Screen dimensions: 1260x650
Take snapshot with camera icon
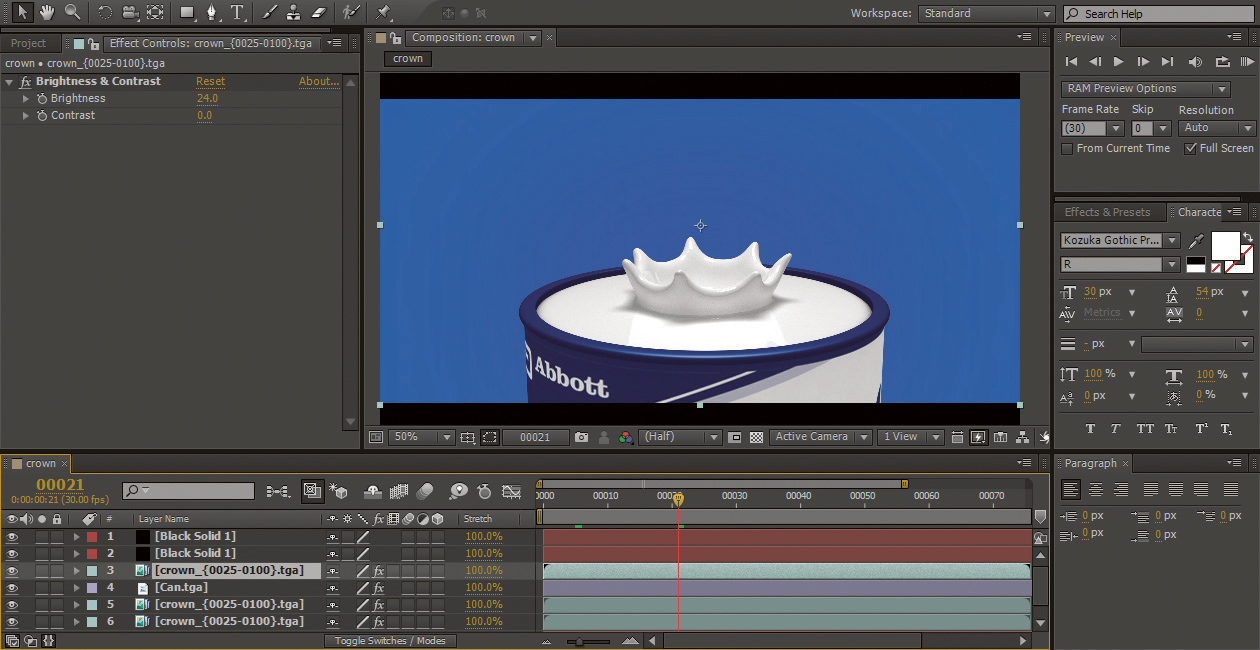[581, 437]
